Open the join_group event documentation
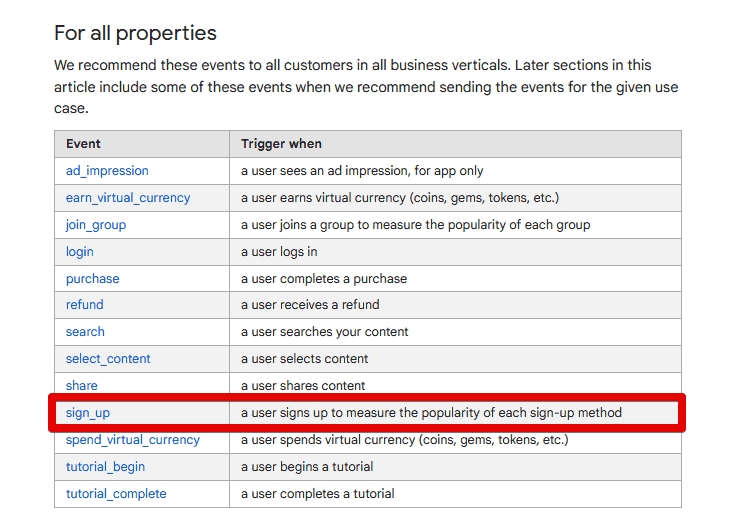This screenshot has width=736, height=528. 96,225
